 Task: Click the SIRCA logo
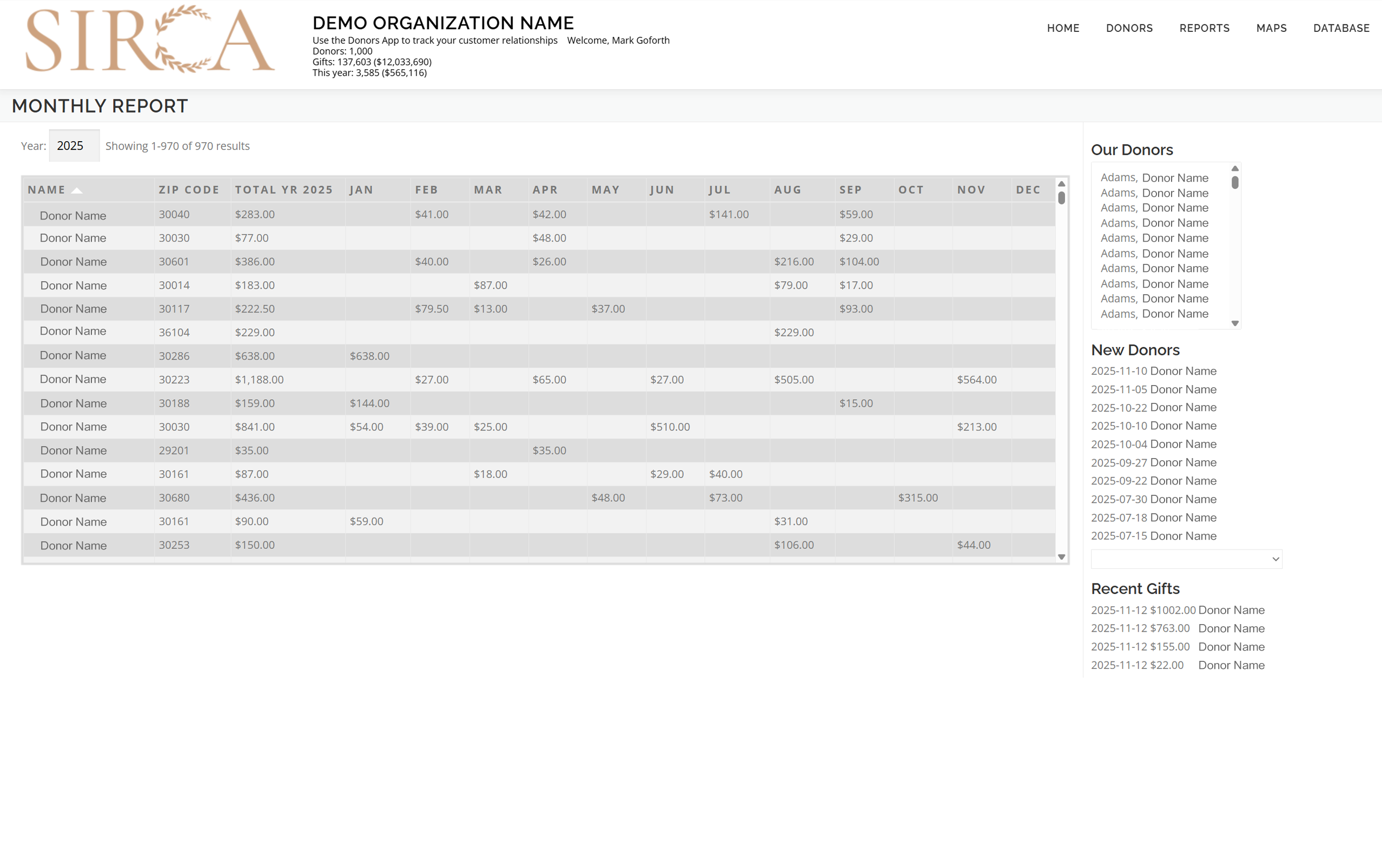pos(150,39)
